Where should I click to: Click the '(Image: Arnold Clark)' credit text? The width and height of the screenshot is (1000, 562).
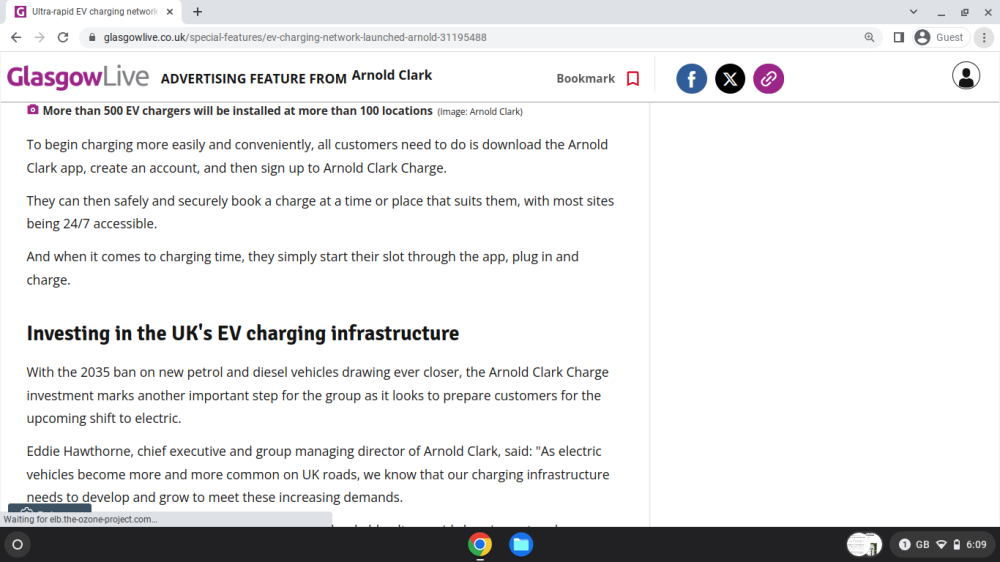(x=480, y=112)
